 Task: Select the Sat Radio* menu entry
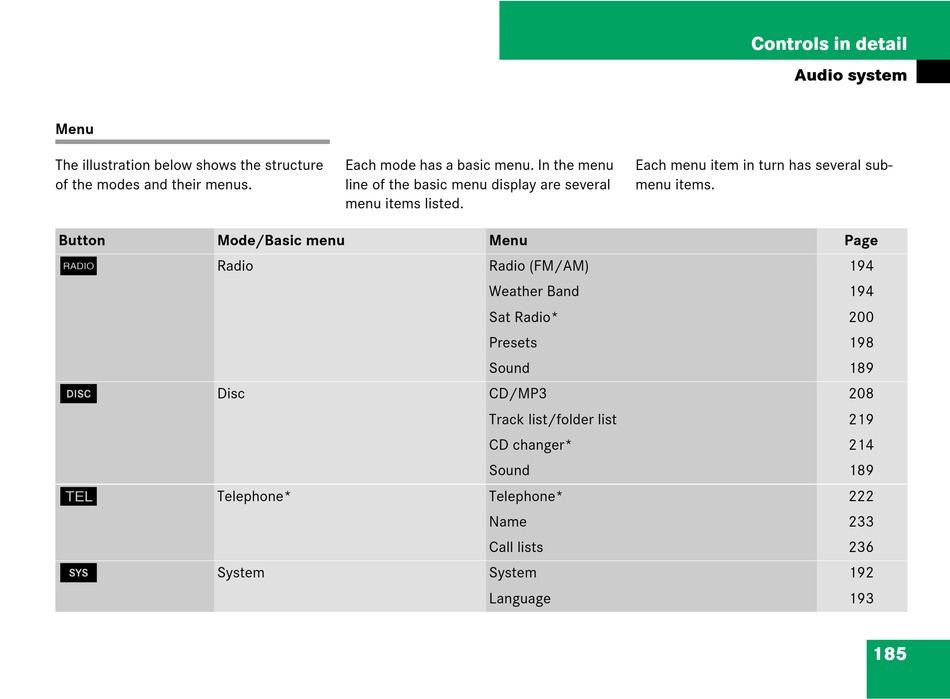click(x=523, y=317)
